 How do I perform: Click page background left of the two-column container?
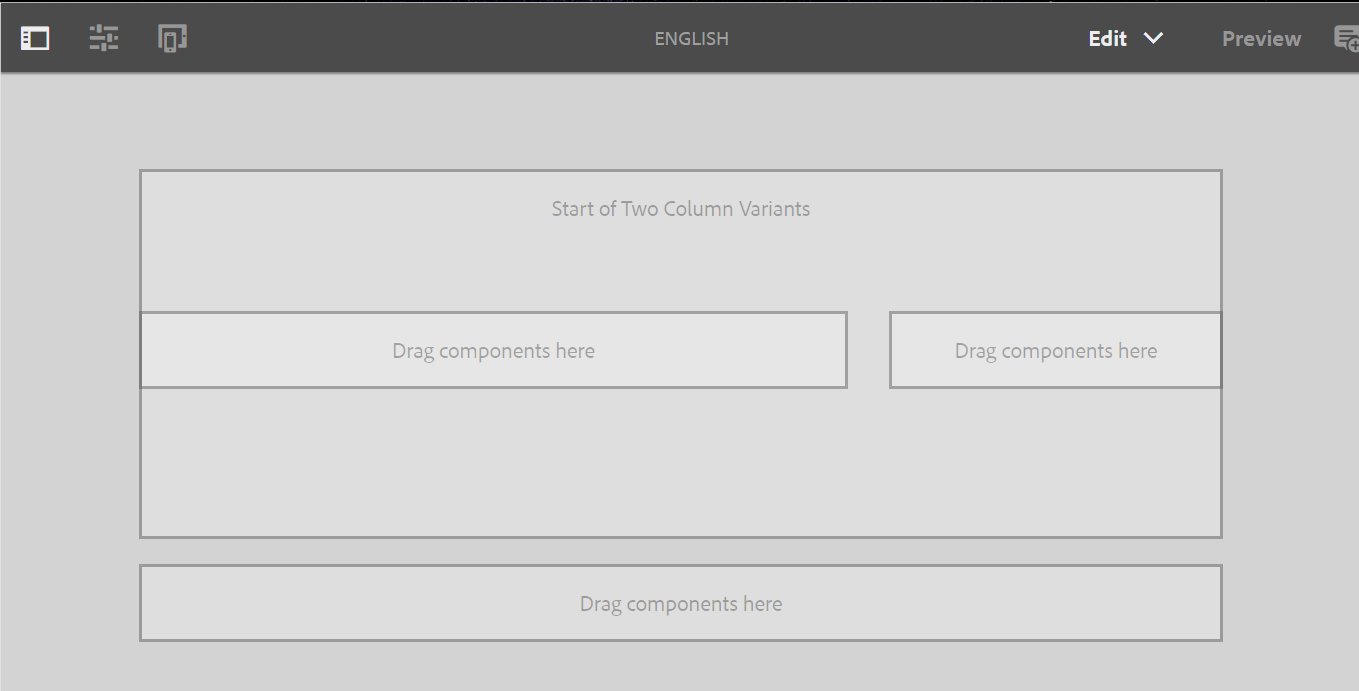coord(70,350)
